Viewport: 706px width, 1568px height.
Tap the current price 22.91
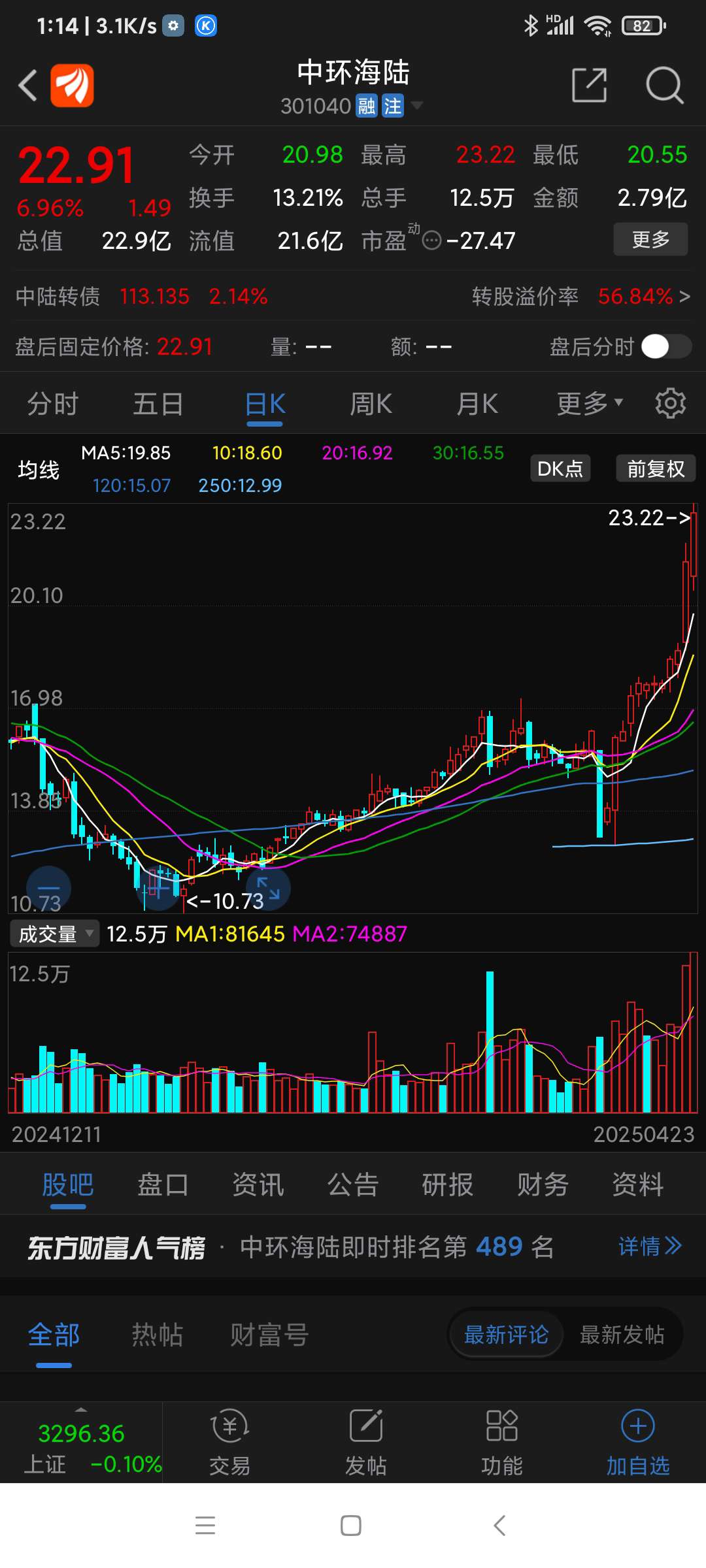pyautogui.click(x=76, y=165)
